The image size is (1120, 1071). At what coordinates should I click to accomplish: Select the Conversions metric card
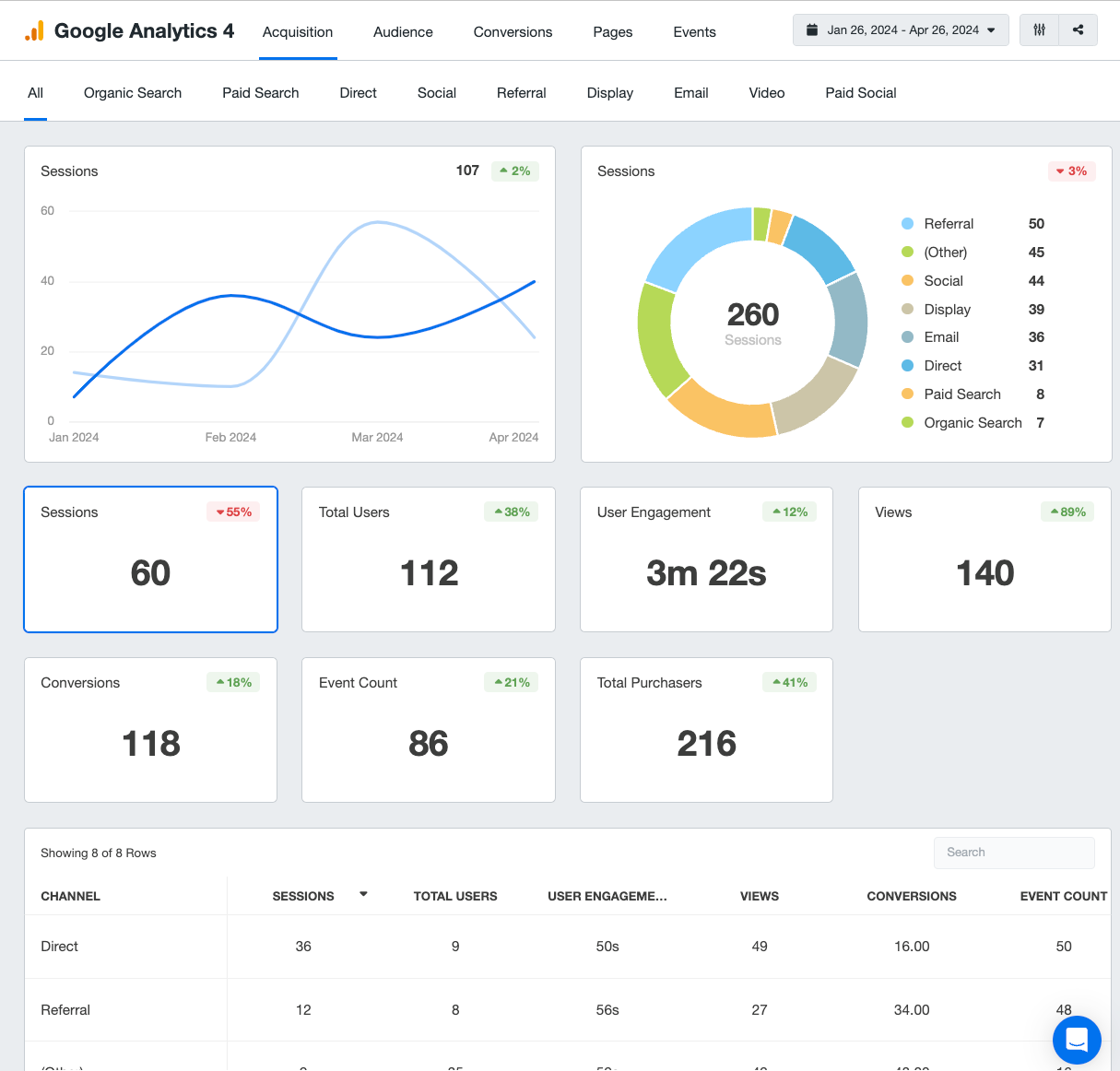click(x=150, y=729)
